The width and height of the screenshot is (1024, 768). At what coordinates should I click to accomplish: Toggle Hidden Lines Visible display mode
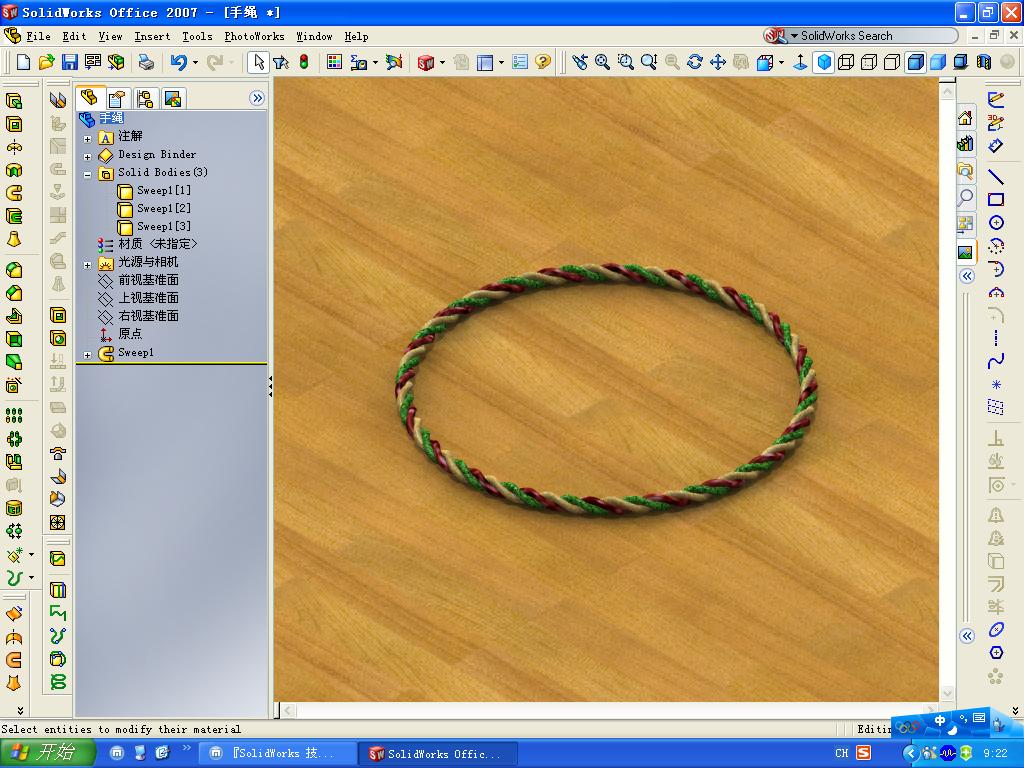[x=869, y=62]
